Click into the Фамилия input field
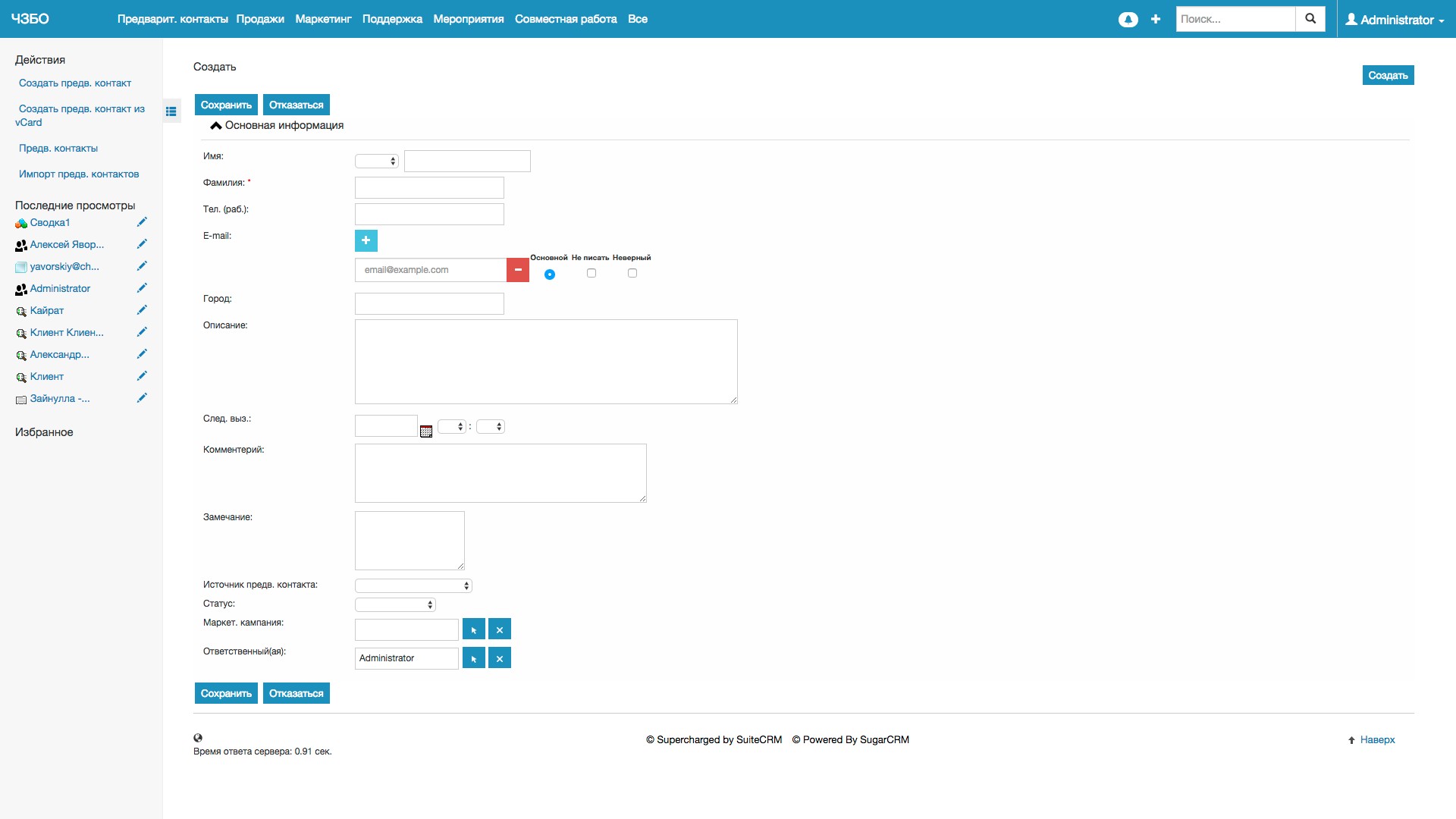1456x819 pixels. point(429,187)
